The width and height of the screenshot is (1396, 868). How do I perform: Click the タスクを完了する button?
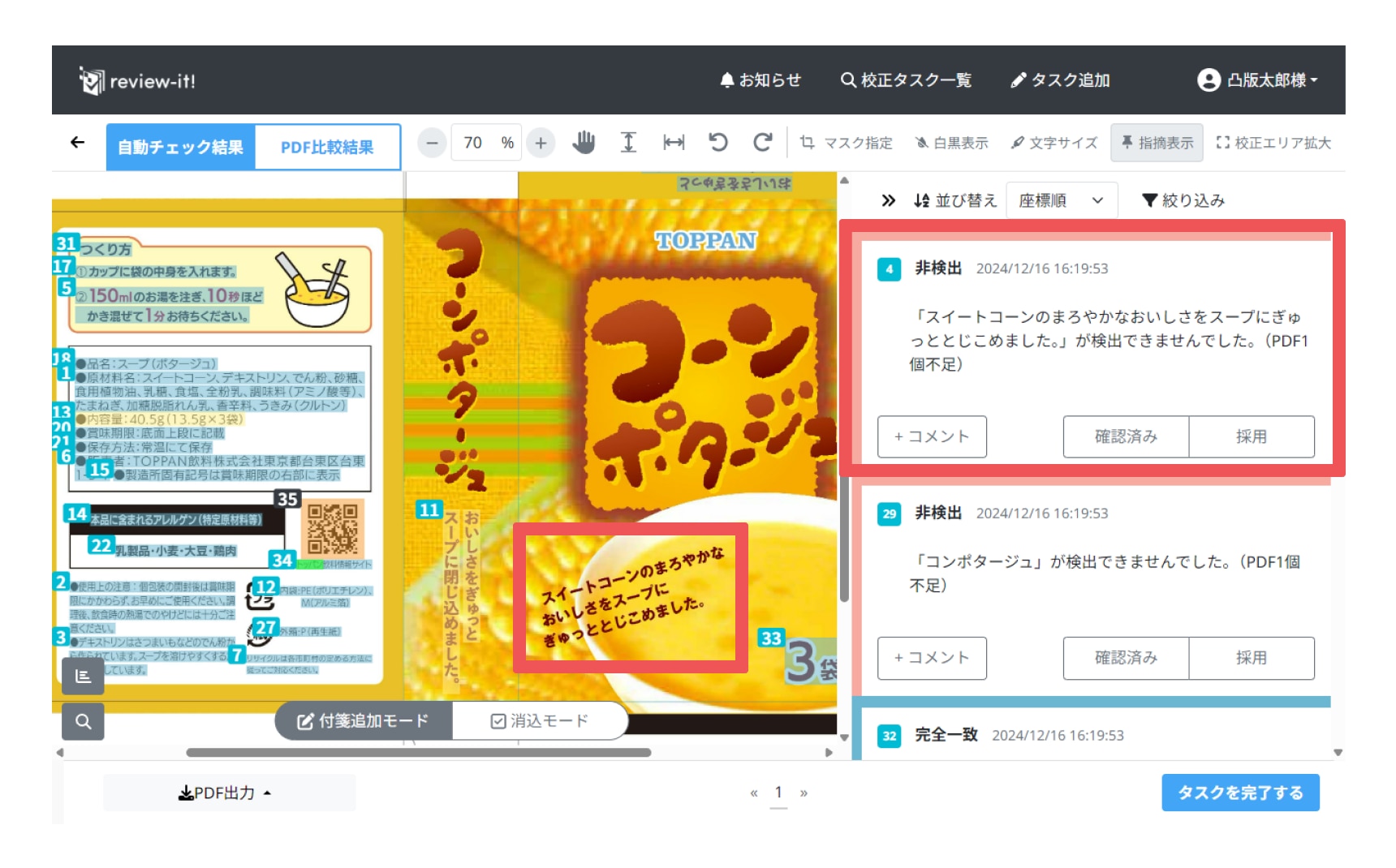(1239, 793)
